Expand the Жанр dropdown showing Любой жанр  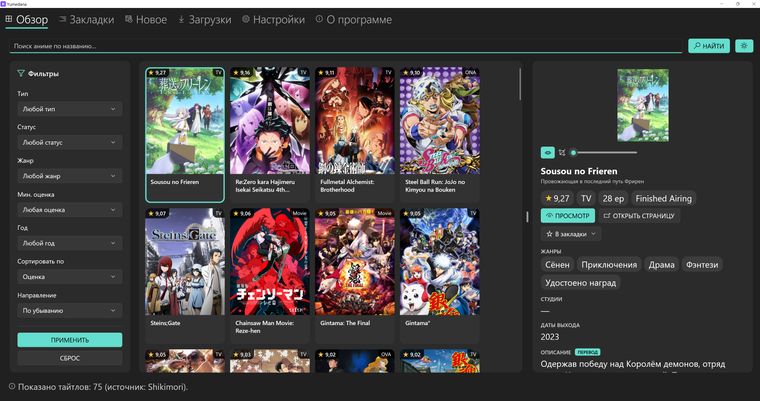(70, 176)
